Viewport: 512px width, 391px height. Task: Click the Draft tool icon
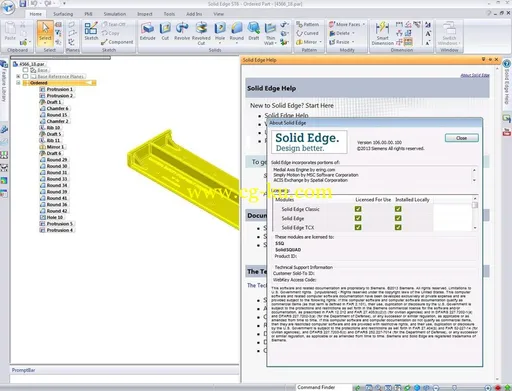pyautogui.click(x=254, y=32)
